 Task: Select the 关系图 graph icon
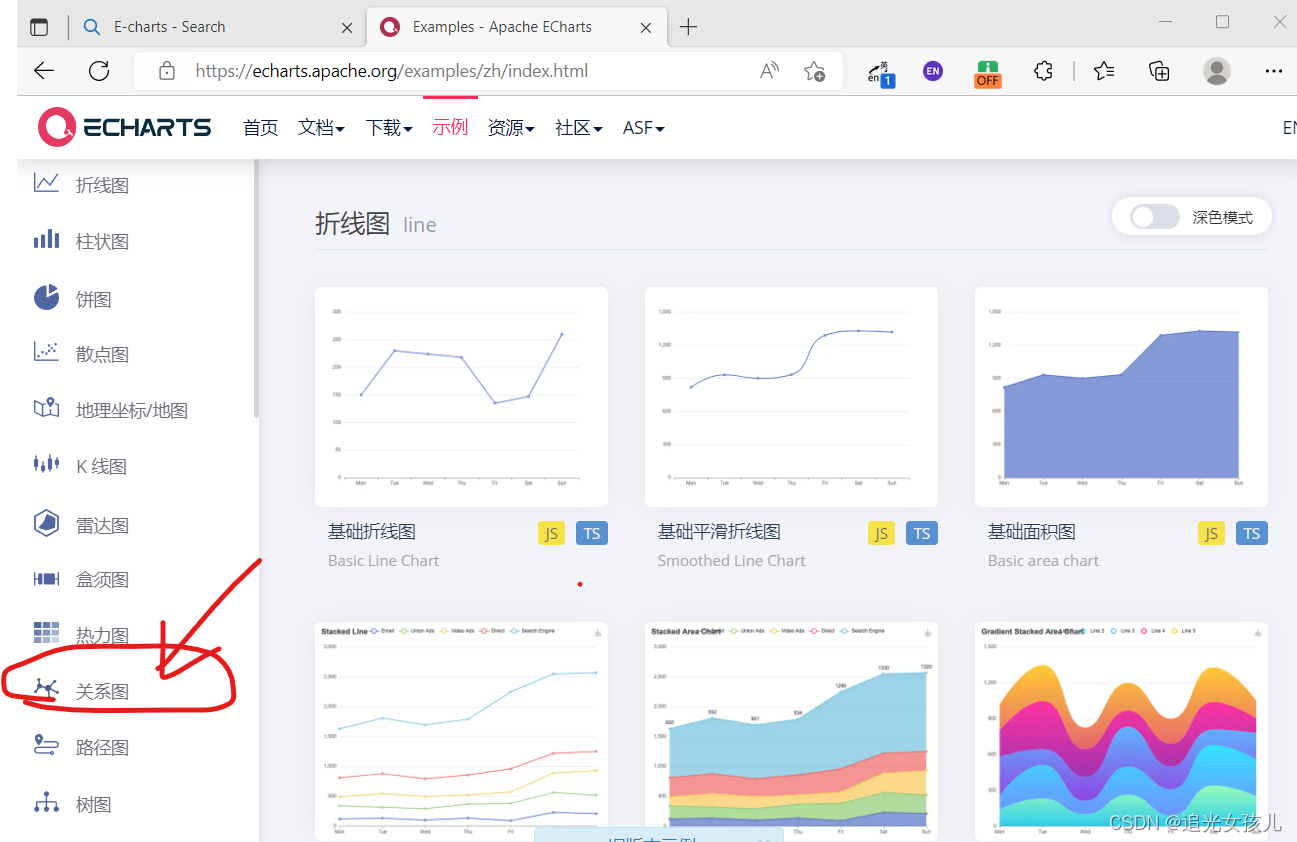[x=46, y=689]
